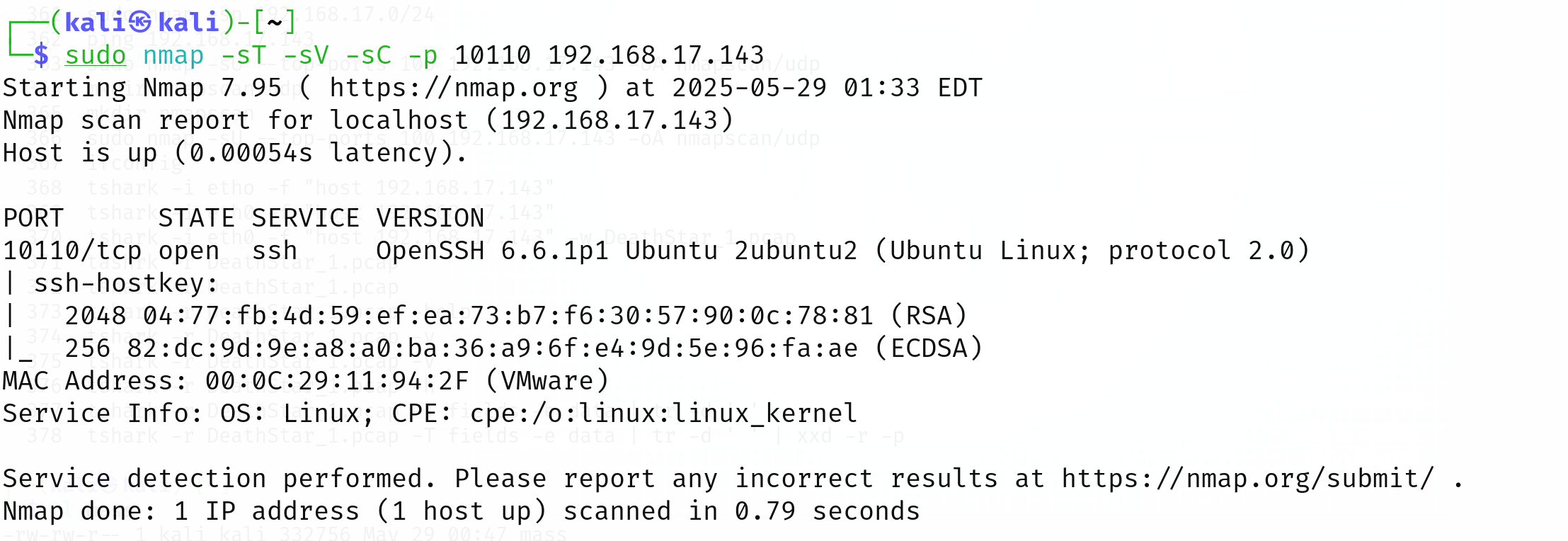Click the -p flag in the command
The width and height of the screenshot is (1568, 541).
pos(423,55)
